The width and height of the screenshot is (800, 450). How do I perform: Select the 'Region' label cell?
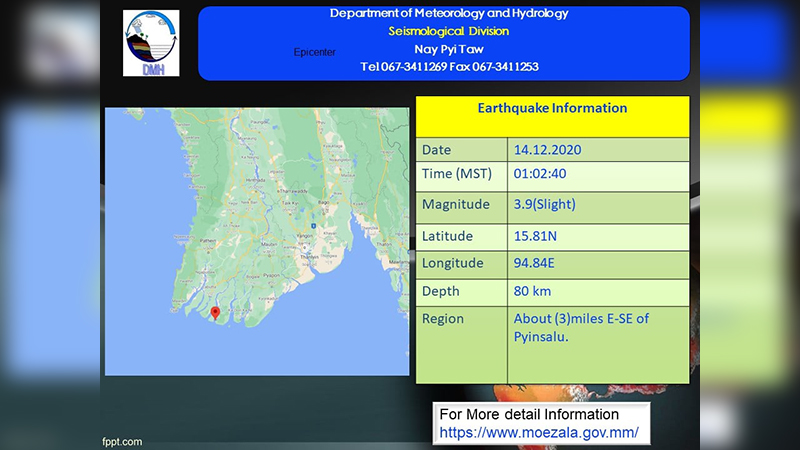(462, 345)
